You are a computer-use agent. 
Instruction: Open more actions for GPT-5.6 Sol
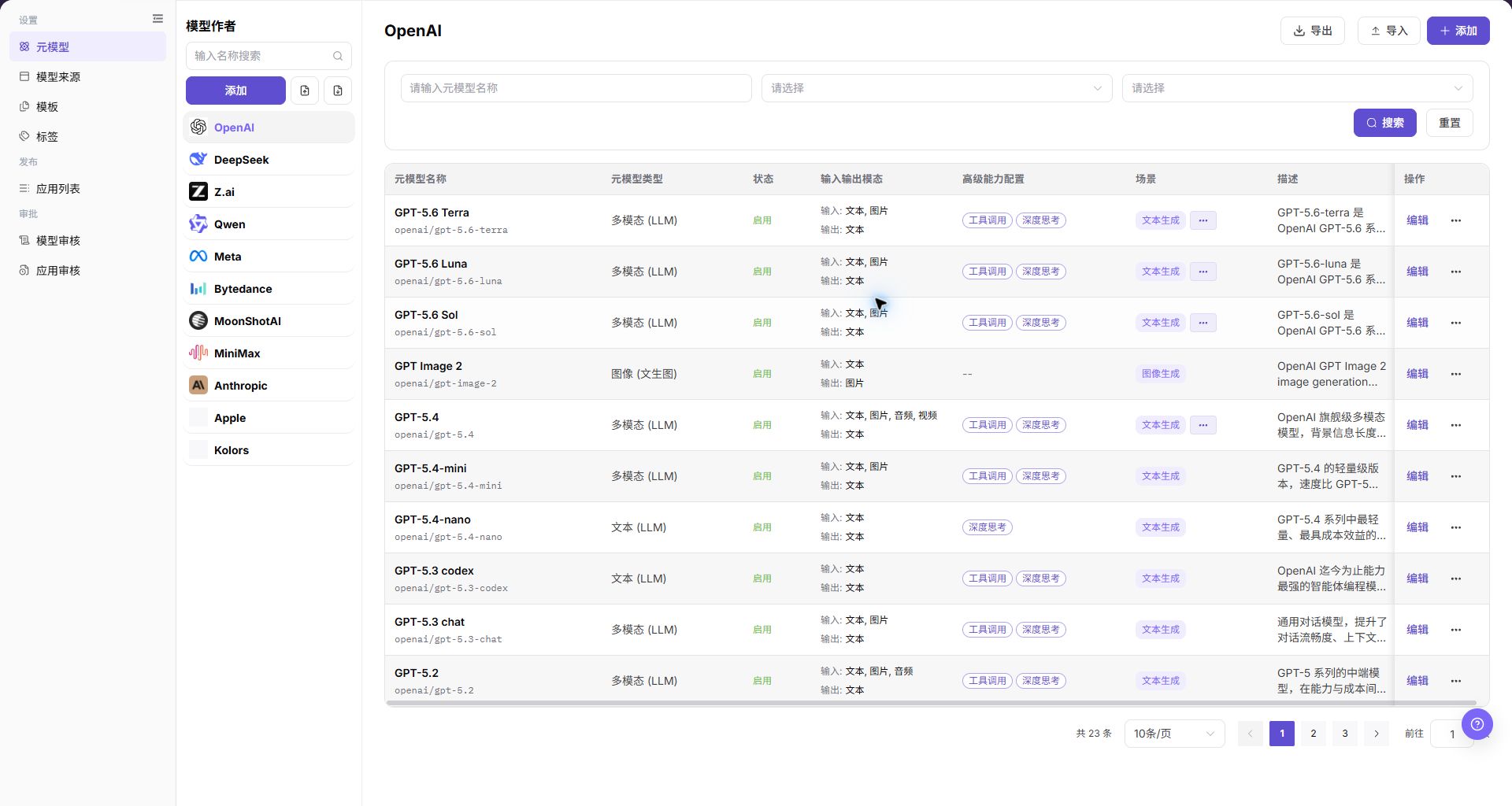point(1456,323)
